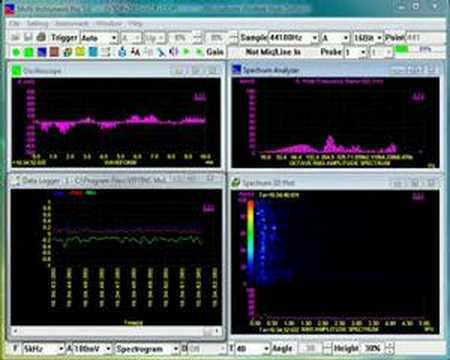Adjust the trigger delay percent stepper

point(234,38)
